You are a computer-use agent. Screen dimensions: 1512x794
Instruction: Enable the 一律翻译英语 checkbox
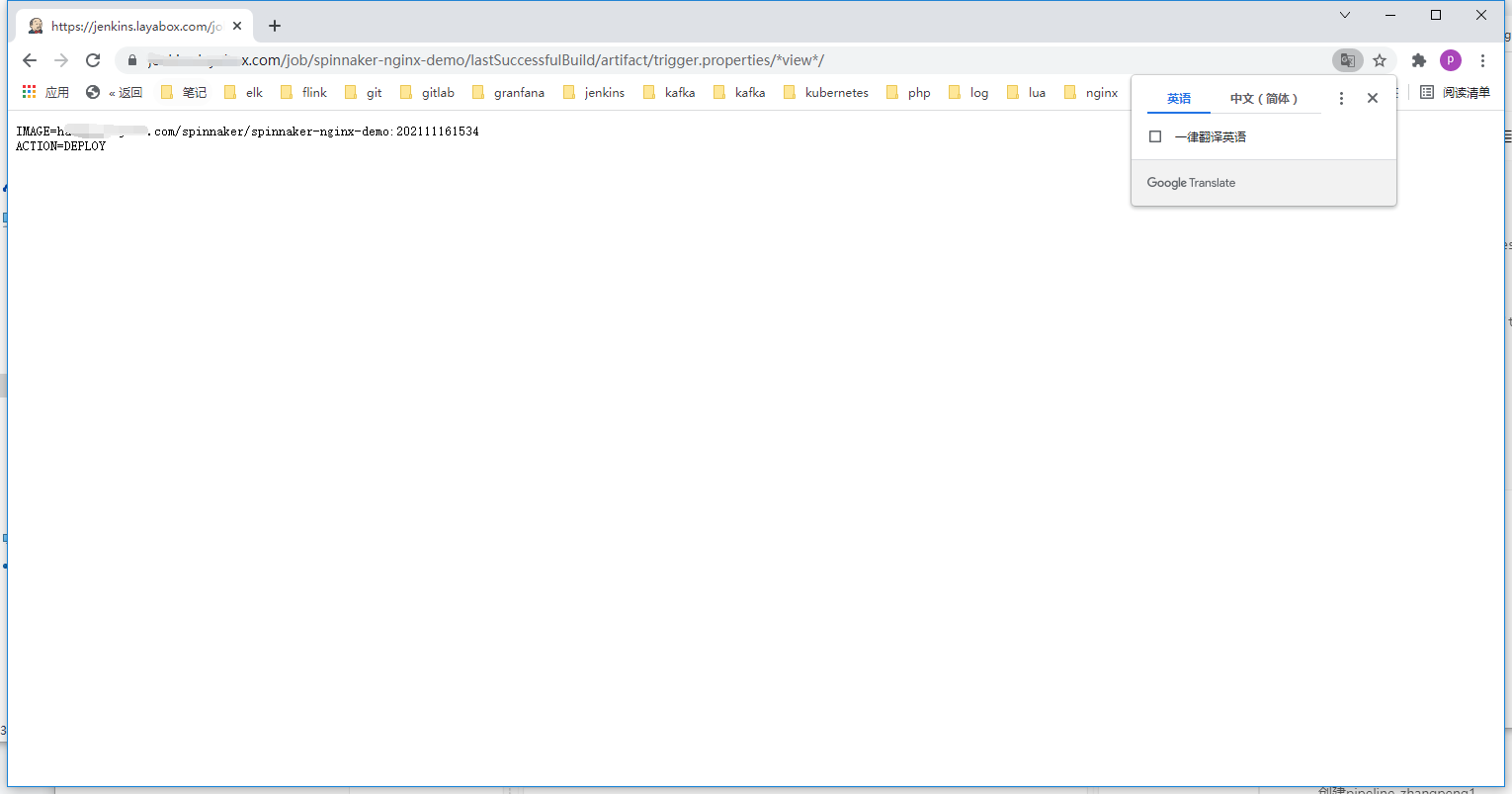pyautogui.click(x=1155, y=136)
